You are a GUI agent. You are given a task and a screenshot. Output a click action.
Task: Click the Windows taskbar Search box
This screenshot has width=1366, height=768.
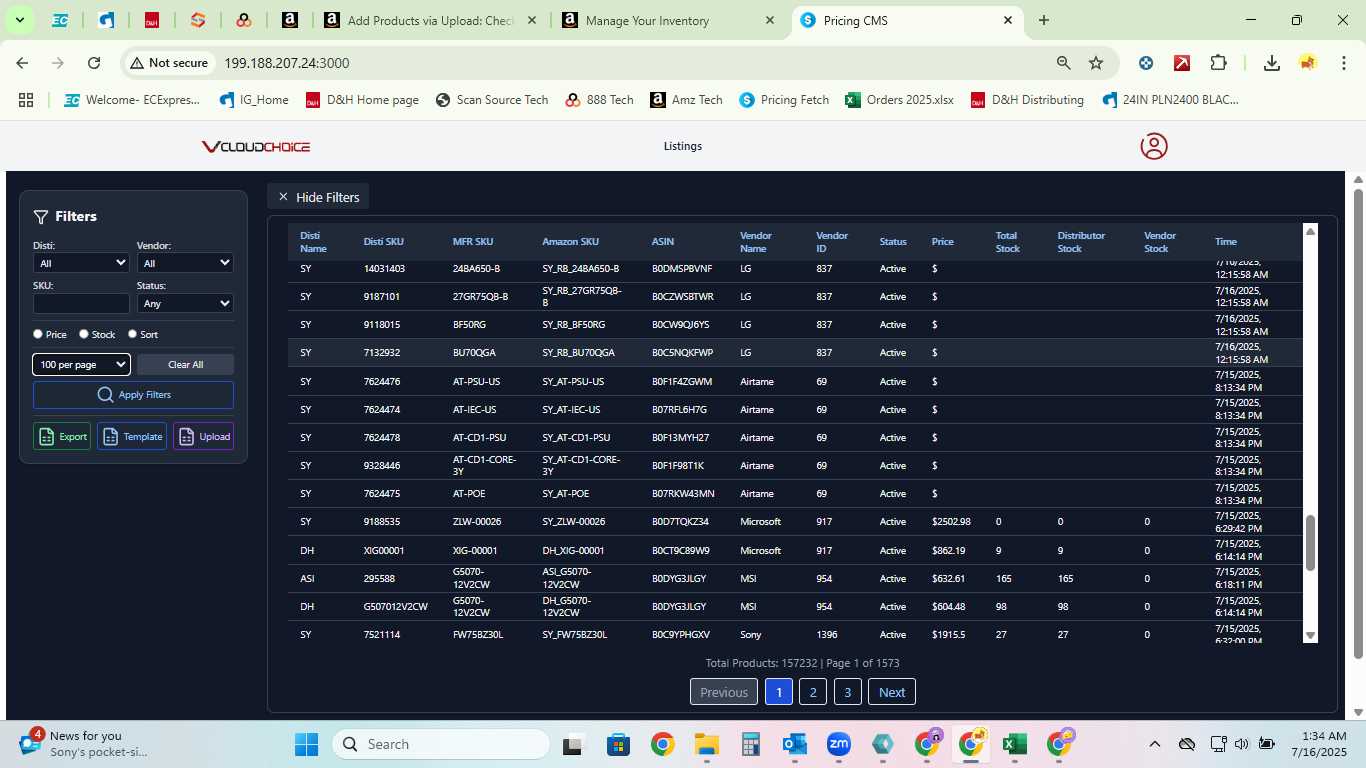point(440,744)
